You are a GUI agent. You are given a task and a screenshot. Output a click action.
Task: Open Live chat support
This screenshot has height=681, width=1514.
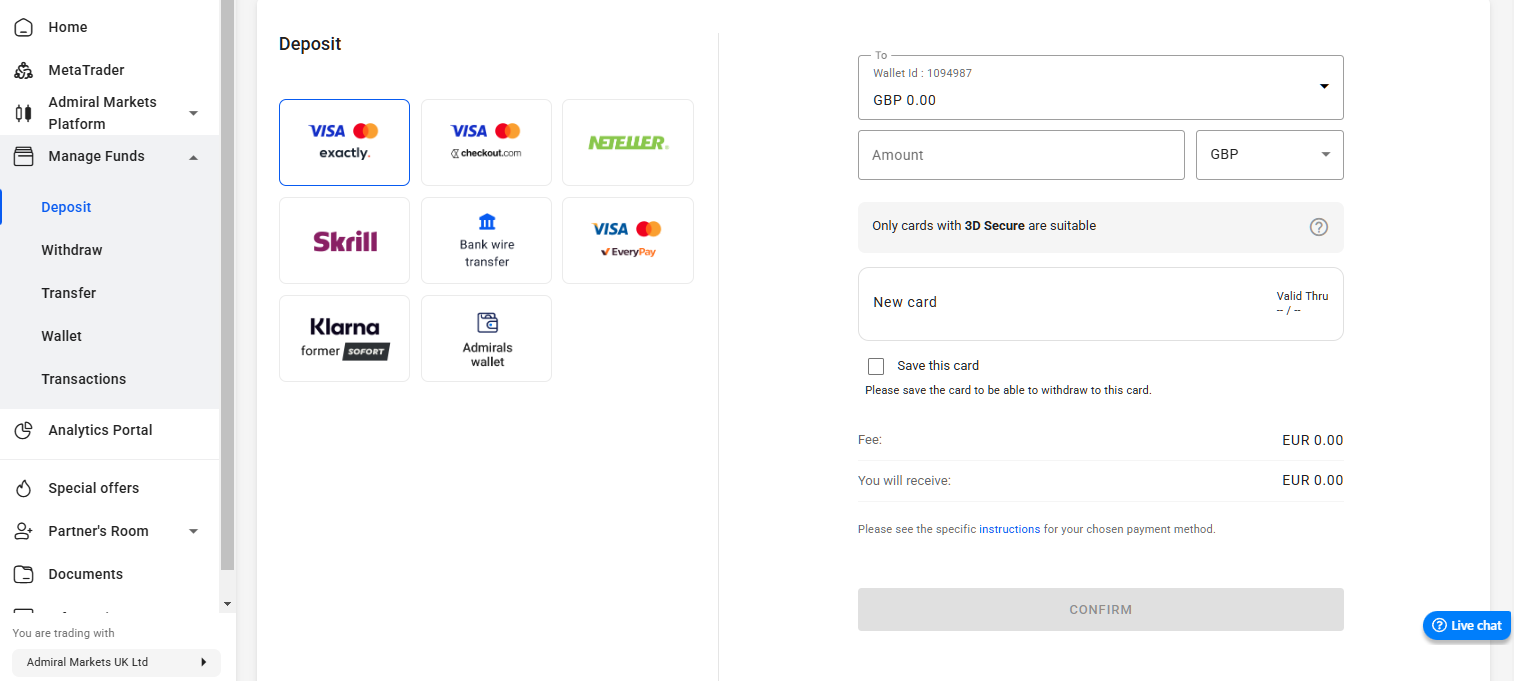click(1466, 625)
